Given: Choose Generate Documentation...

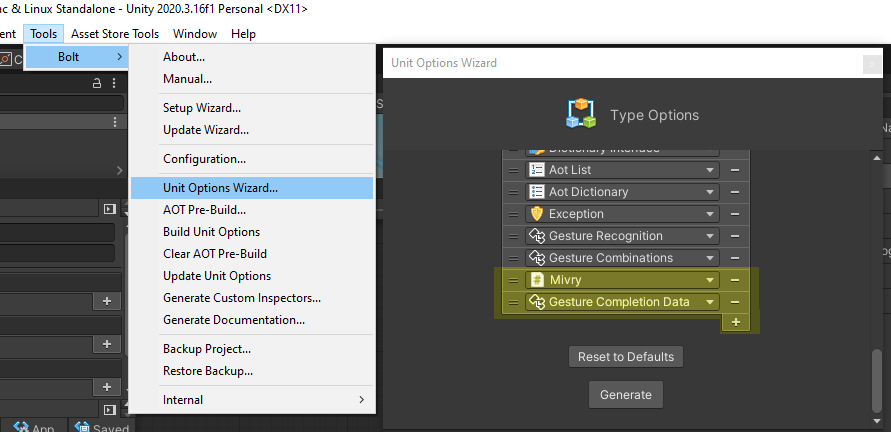Looking at the screenshot, I should click(251, 320).
